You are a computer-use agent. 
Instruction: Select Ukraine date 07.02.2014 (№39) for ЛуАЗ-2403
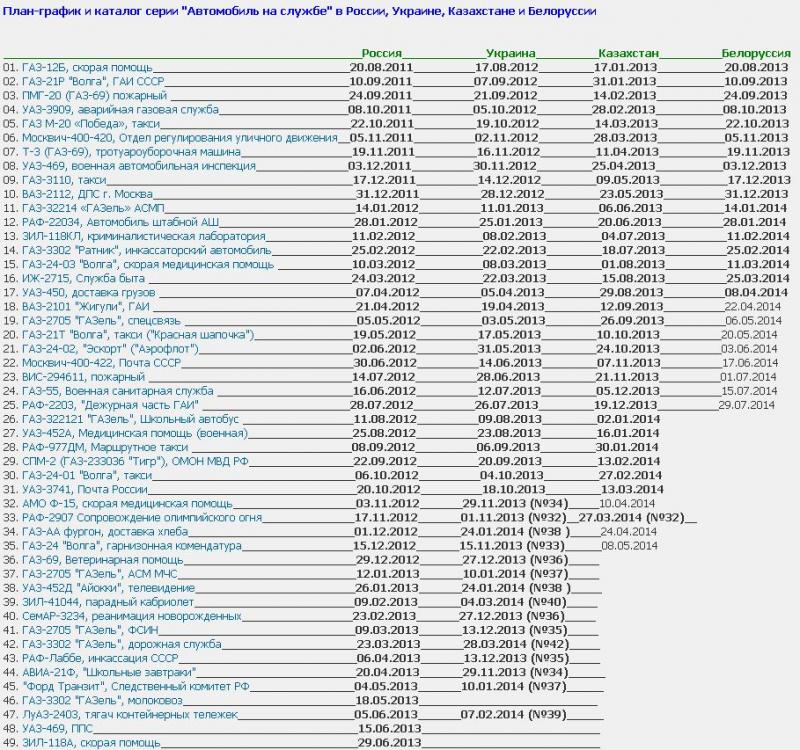tap(514, 714)
